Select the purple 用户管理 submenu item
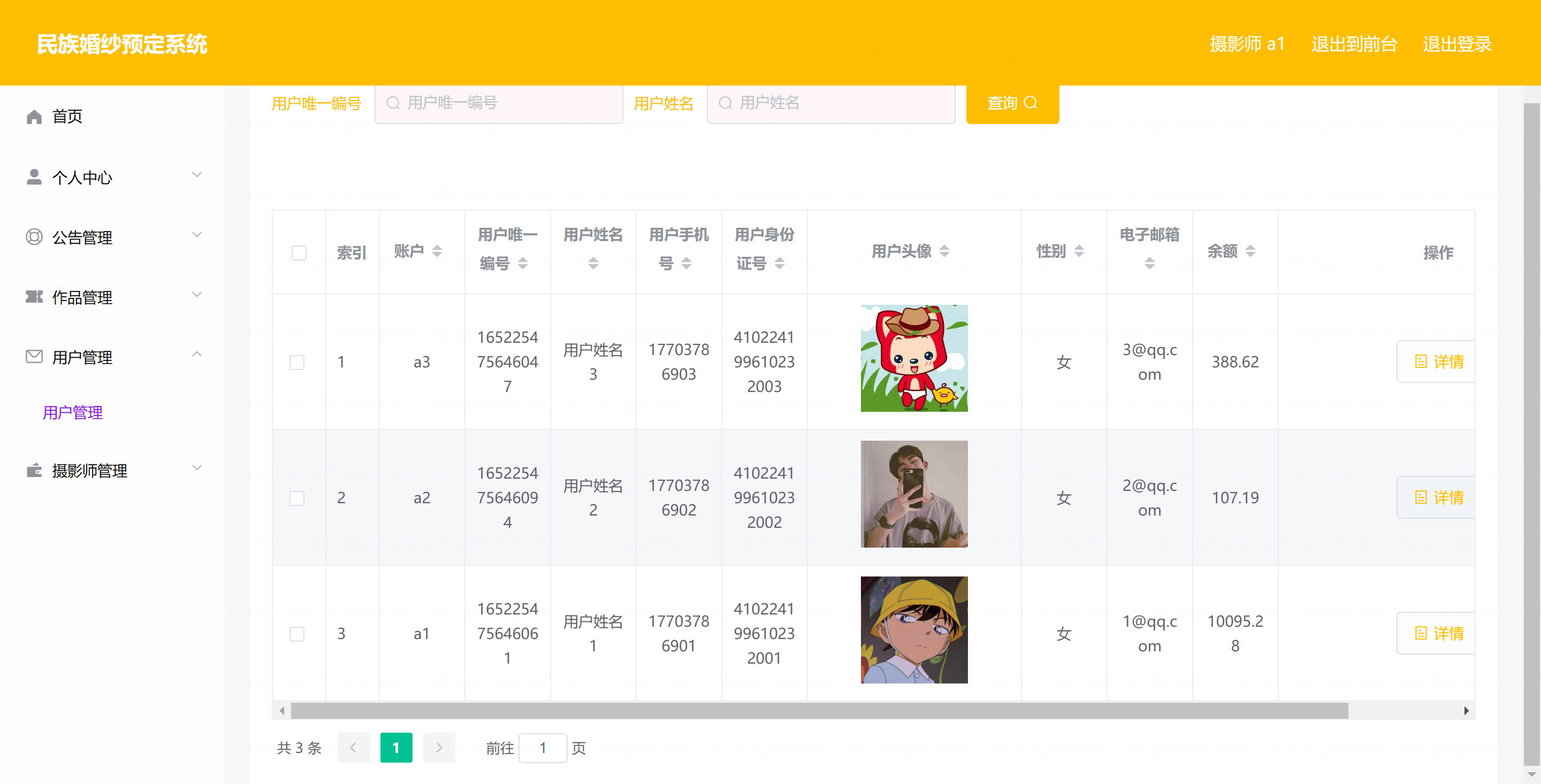Image resolution: width=1541 pixels, height=784 pixels. 73,413
